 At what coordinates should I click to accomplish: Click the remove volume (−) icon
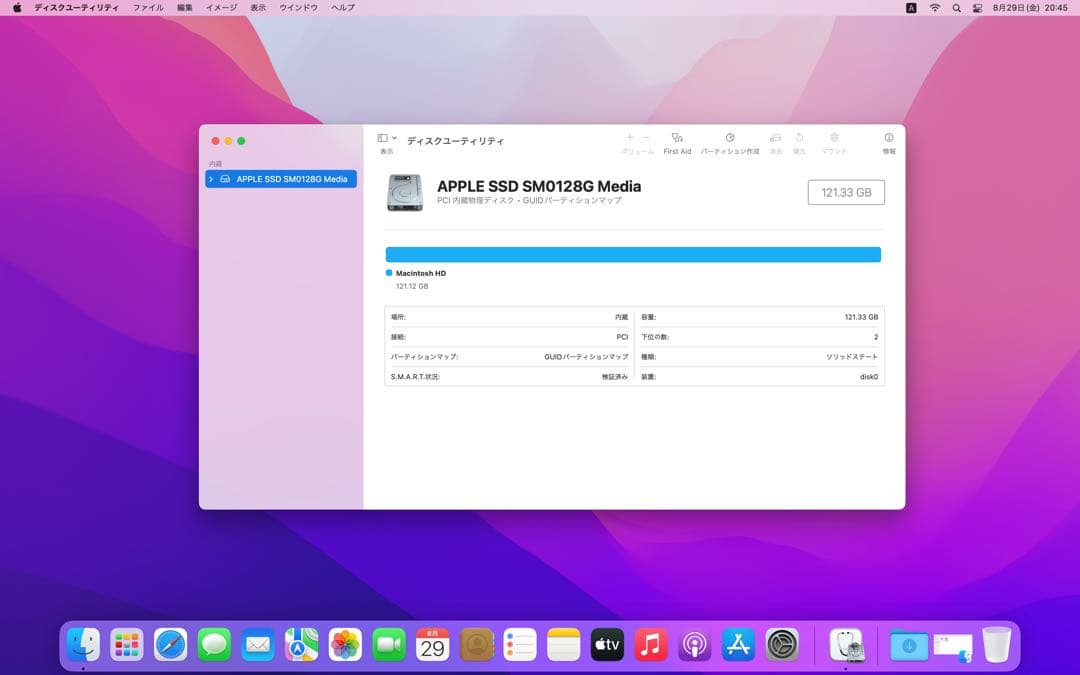point(645,137)
